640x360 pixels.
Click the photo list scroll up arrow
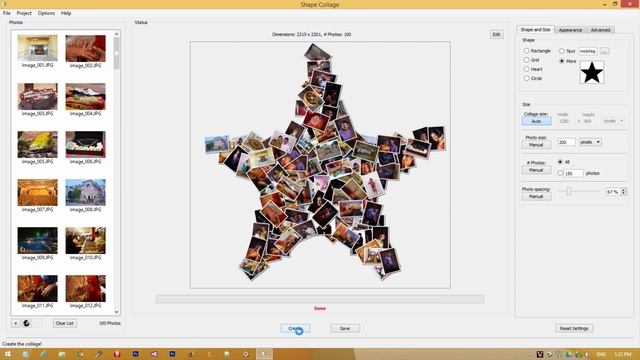[117, 34]
